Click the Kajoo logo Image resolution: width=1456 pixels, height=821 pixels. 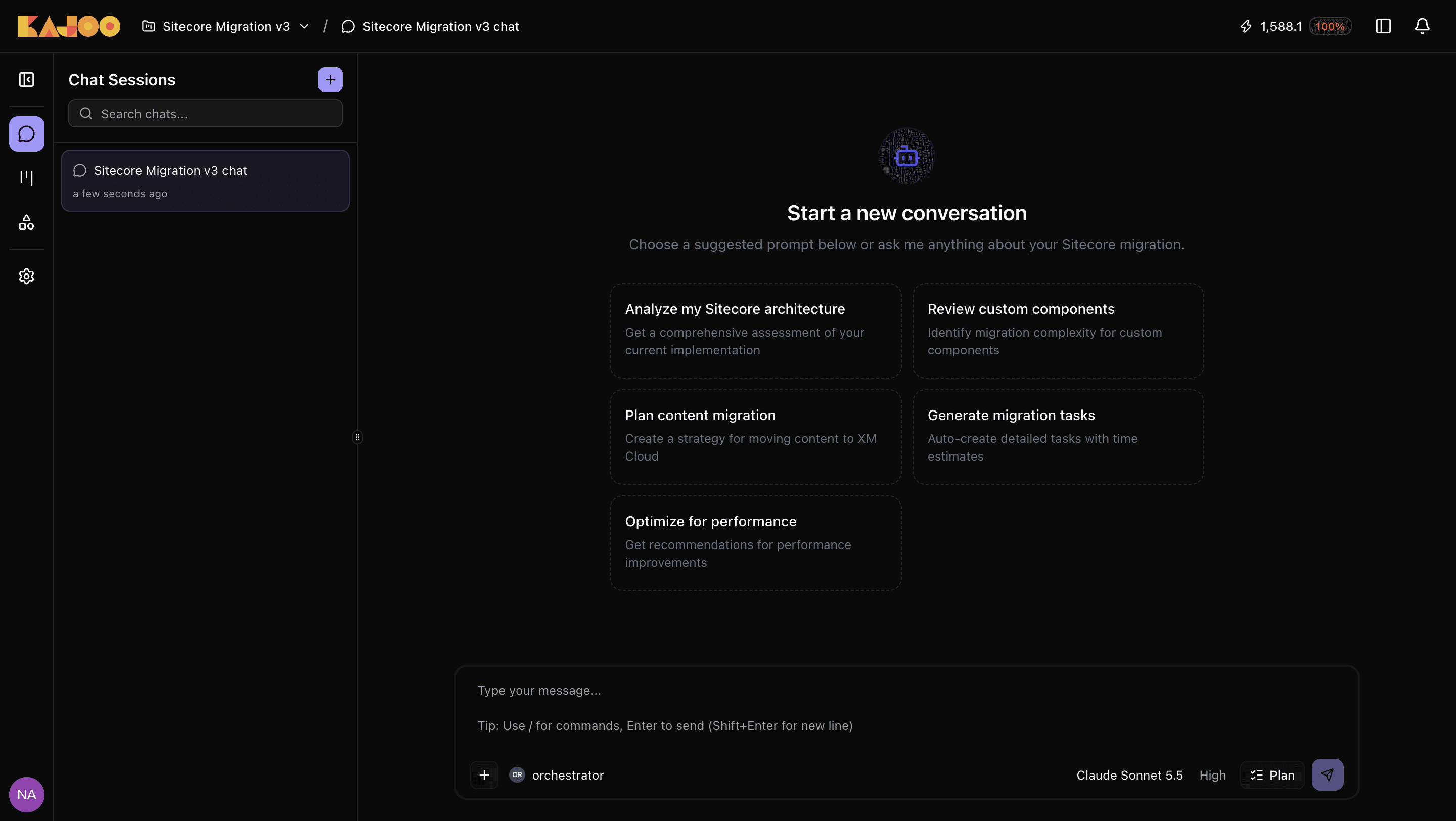[68, 26]
